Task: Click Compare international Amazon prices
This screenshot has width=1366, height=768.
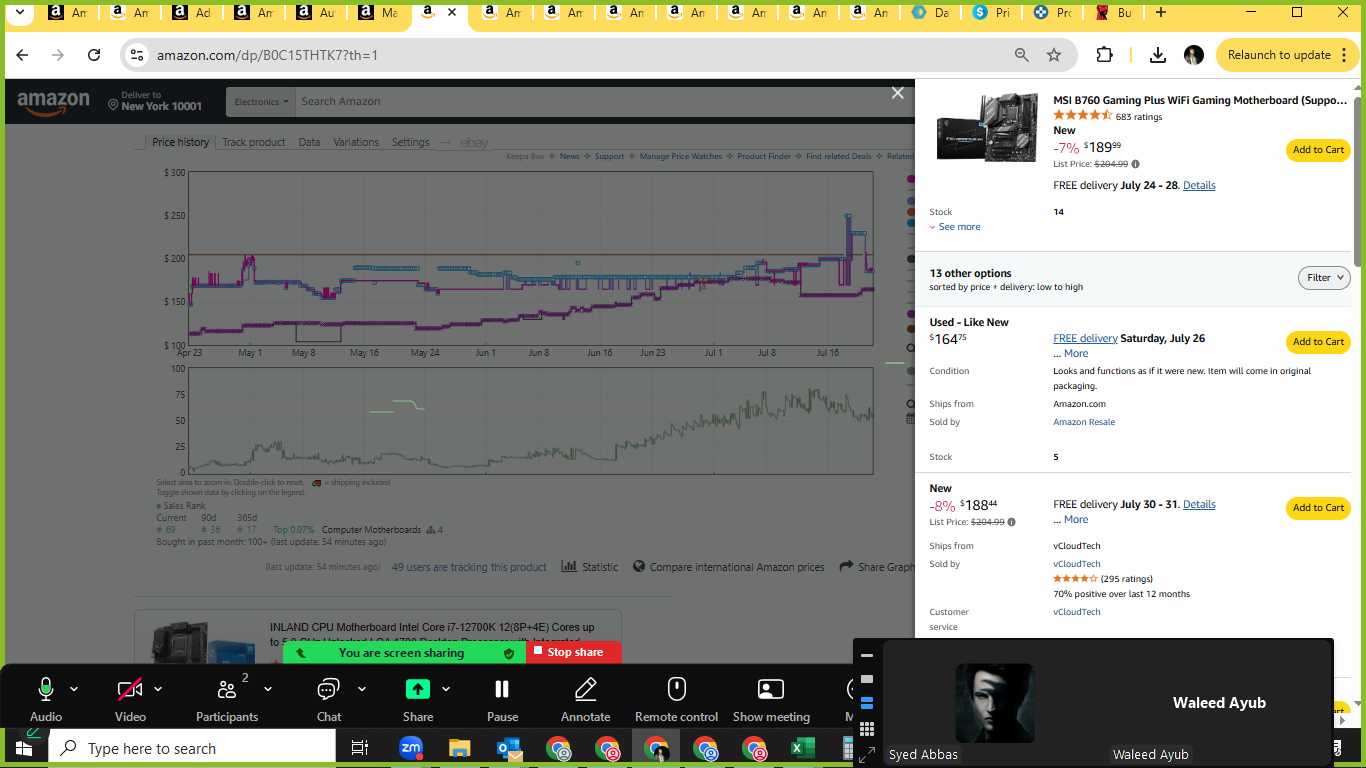Action: point(729,567)
